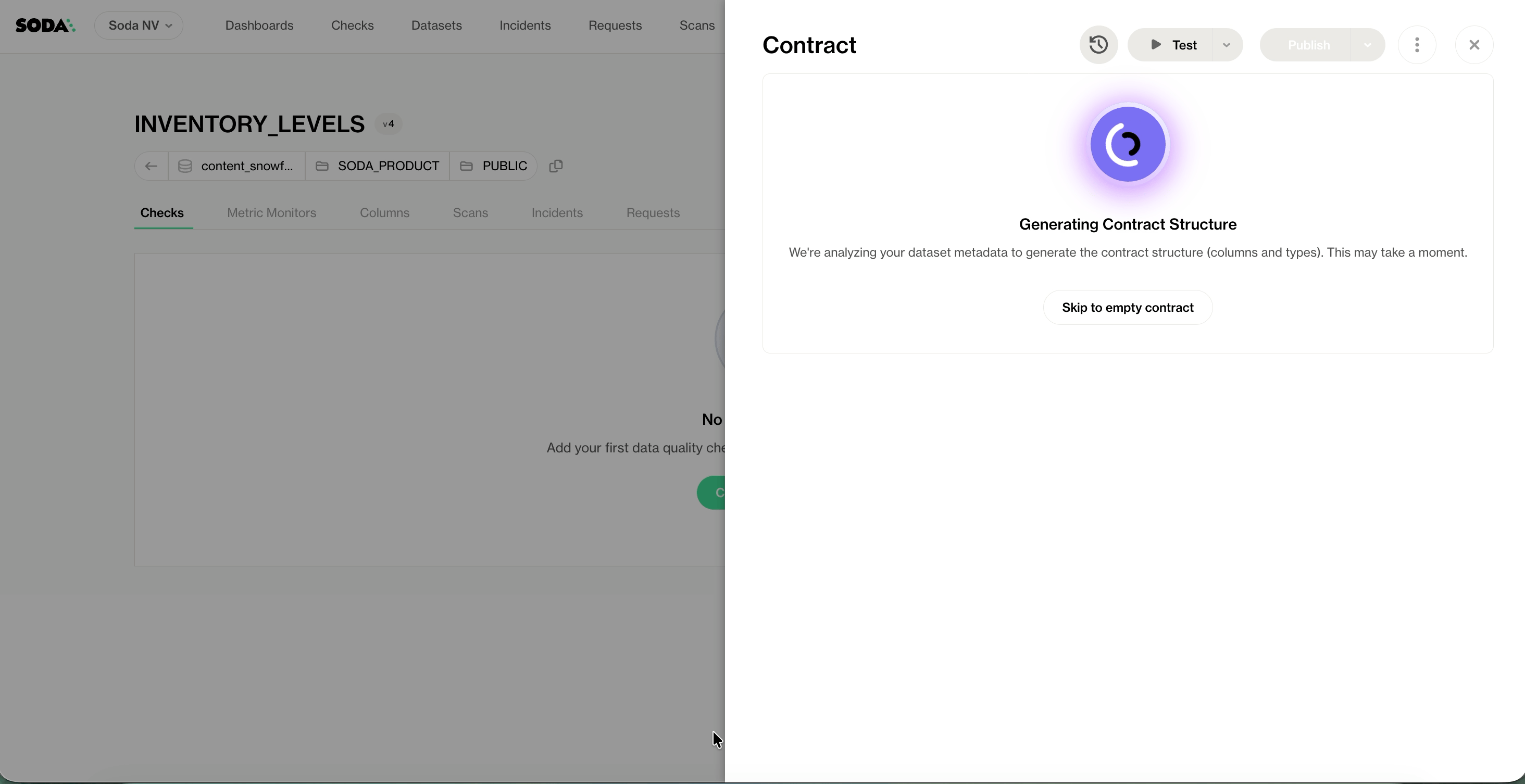The image size is (1525, 784).
Task: Click the back arrow in breadcrumb
Action: (151, 166)
